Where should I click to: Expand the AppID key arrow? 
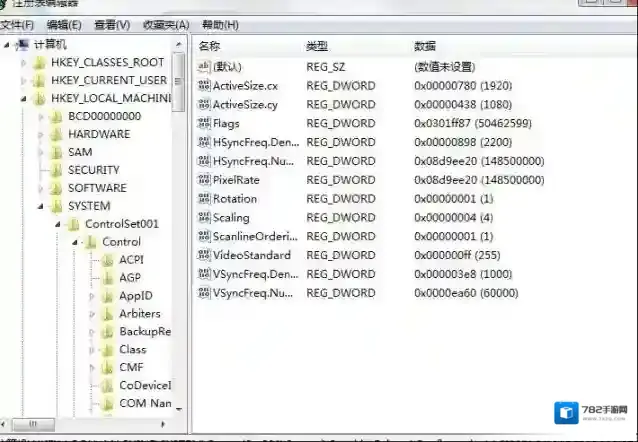[x=92, y=296]
